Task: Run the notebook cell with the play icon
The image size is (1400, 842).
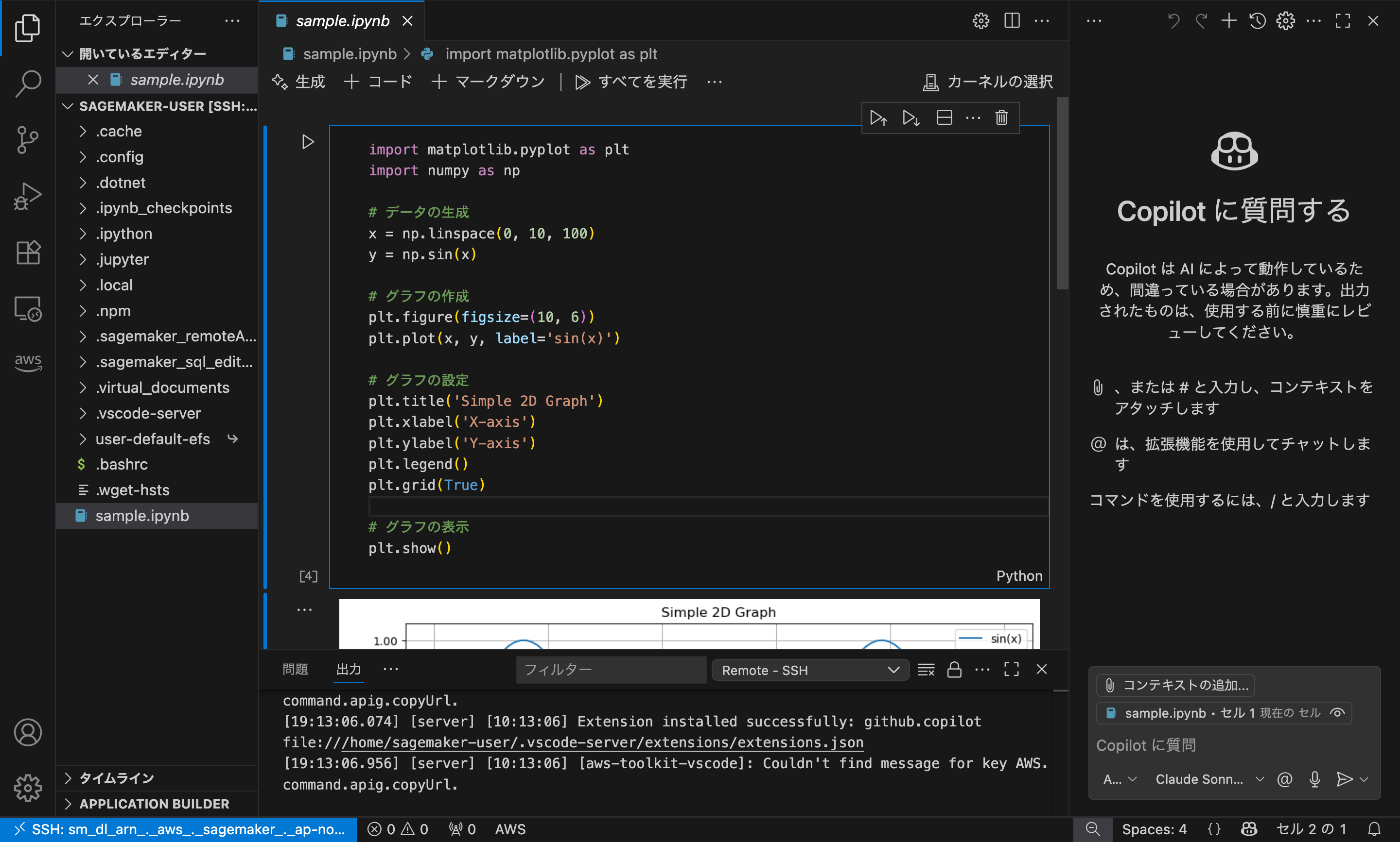Action: pos(308,142)
